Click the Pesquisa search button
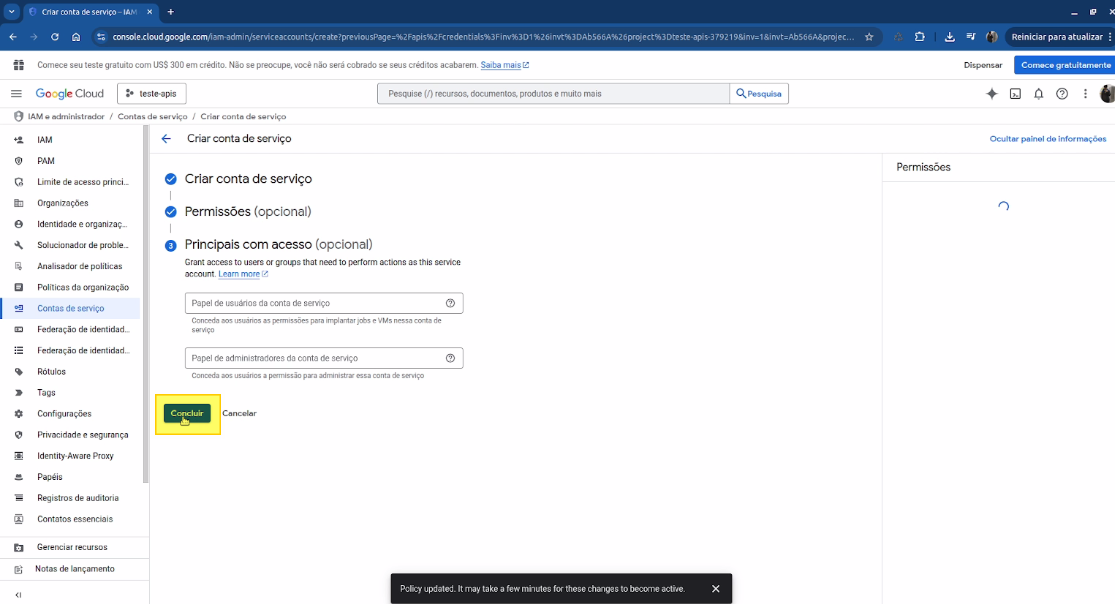1115x604 pixels. [759, 93]
